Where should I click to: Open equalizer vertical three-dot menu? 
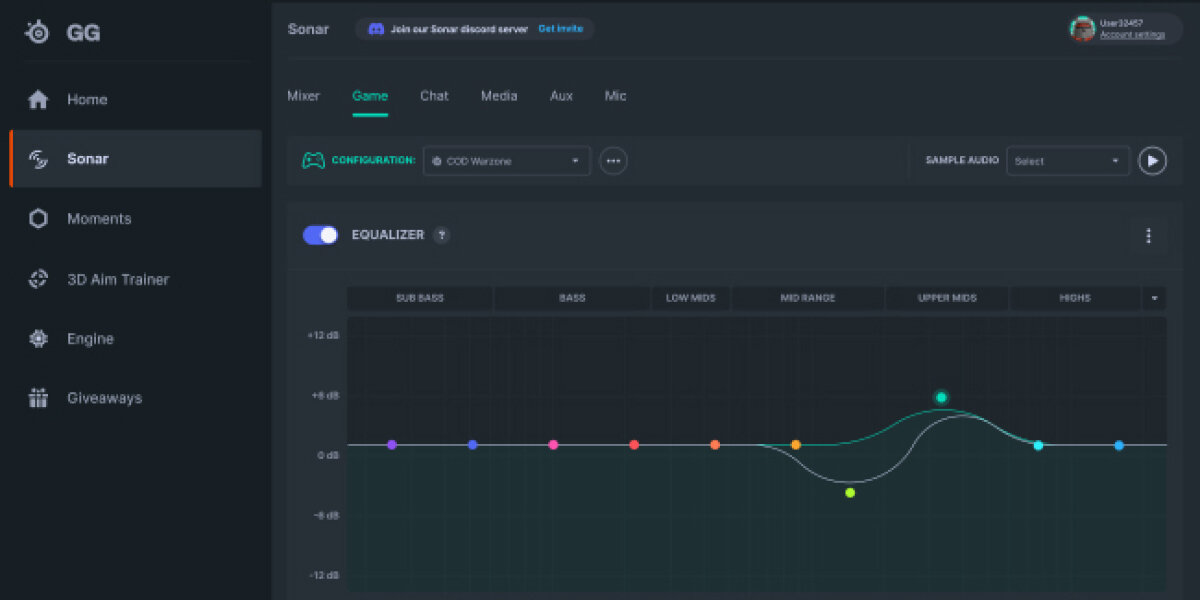(x=1148, y=236)
